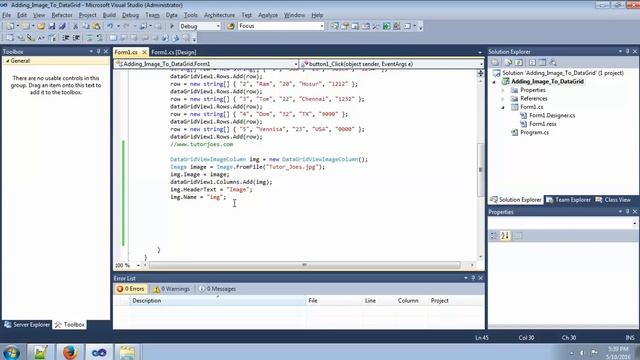Image resolution: width=640 pixels, height=360 pixels.
Task: Close the Form1.cs editor tab
Action: point(144,52)
